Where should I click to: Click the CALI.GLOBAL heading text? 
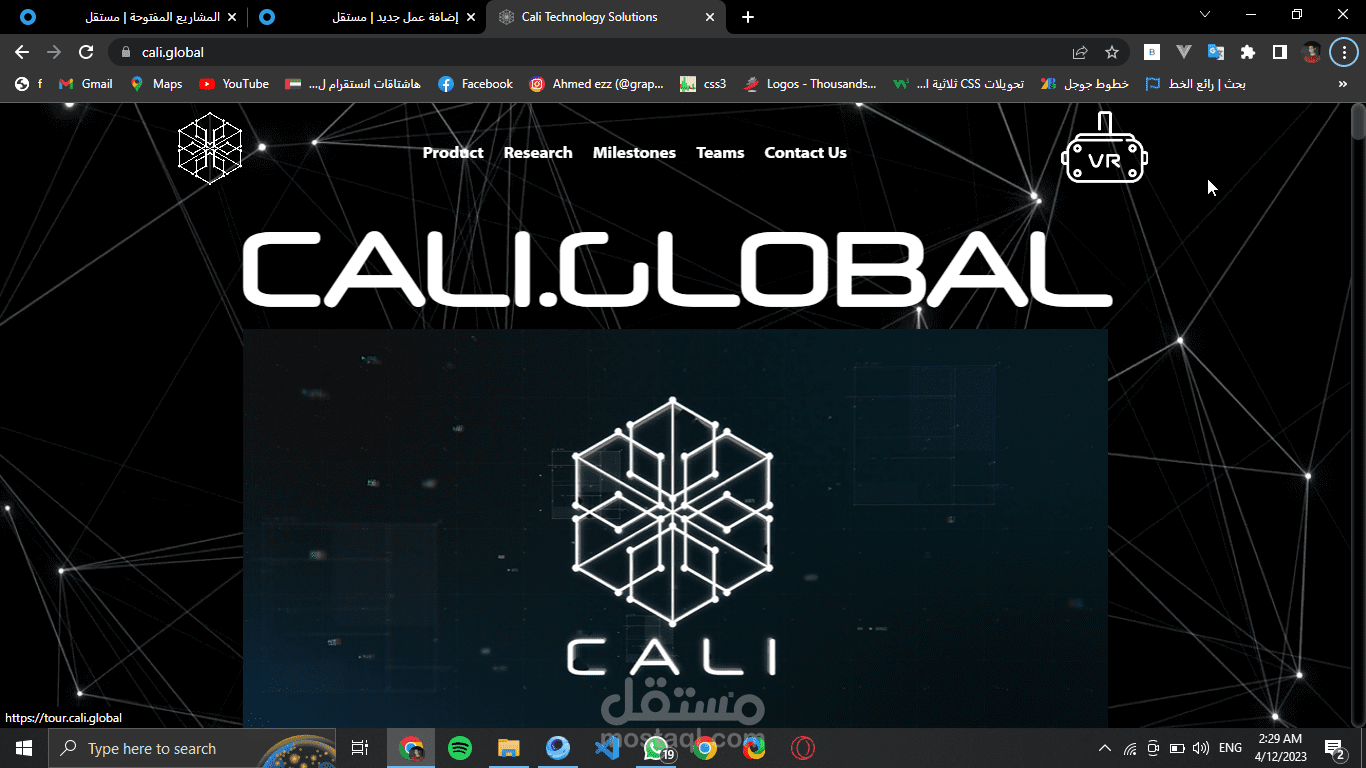coord(677,269)
